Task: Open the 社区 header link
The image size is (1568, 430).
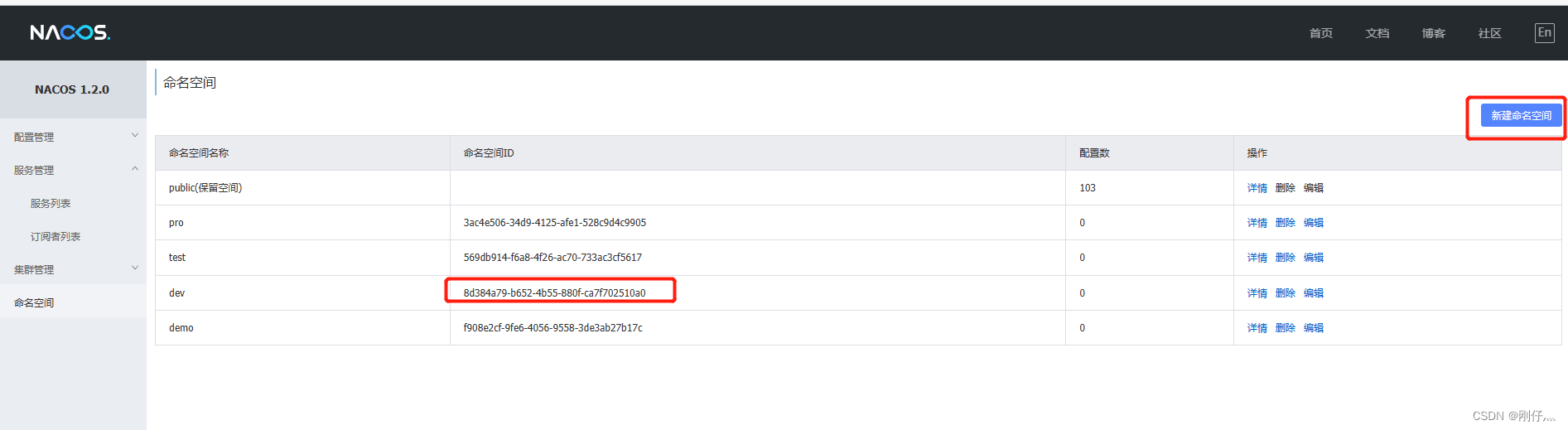Action: [1489, 33]
